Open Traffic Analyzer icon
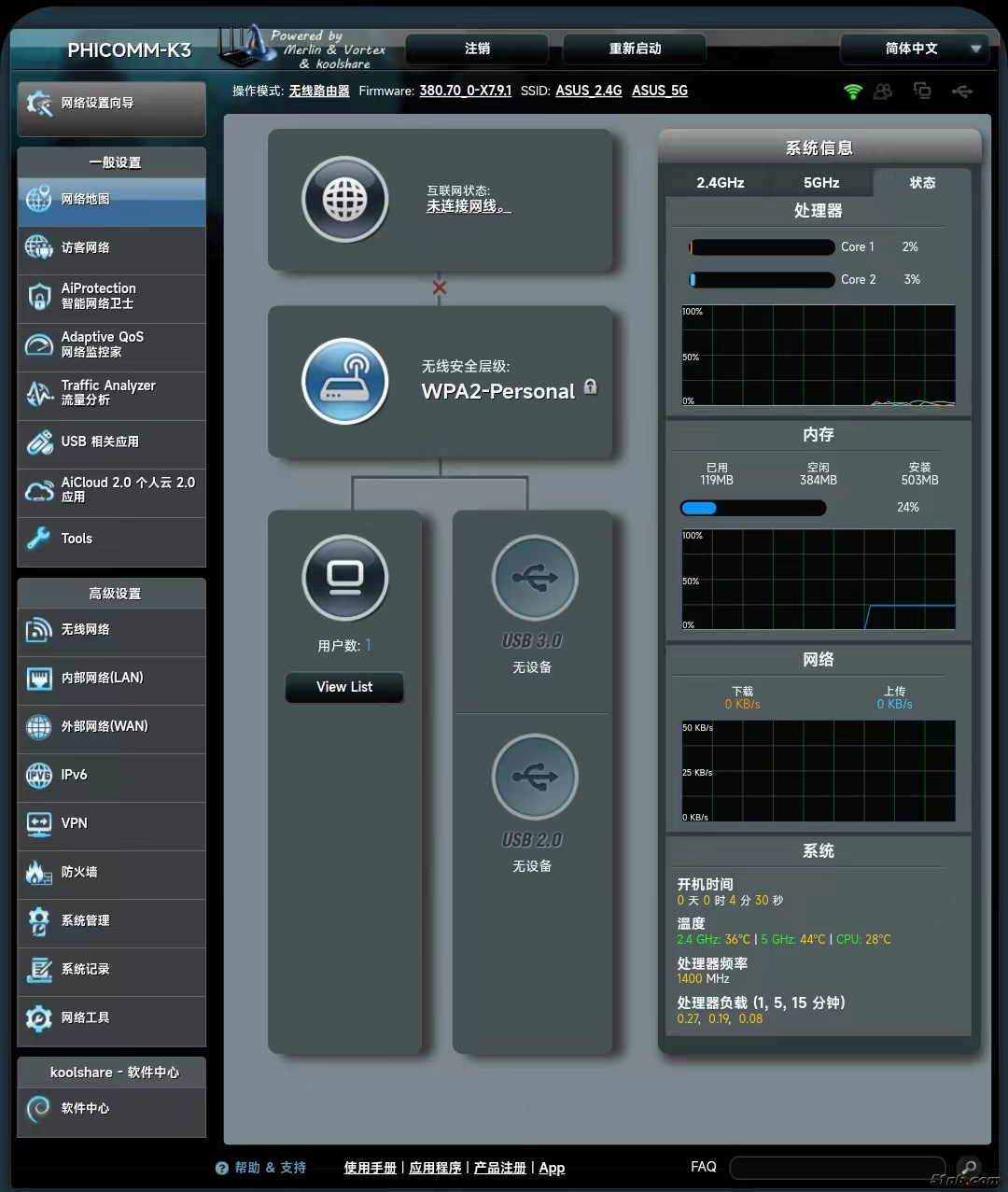1008x1192 pixels. point(38,393)
